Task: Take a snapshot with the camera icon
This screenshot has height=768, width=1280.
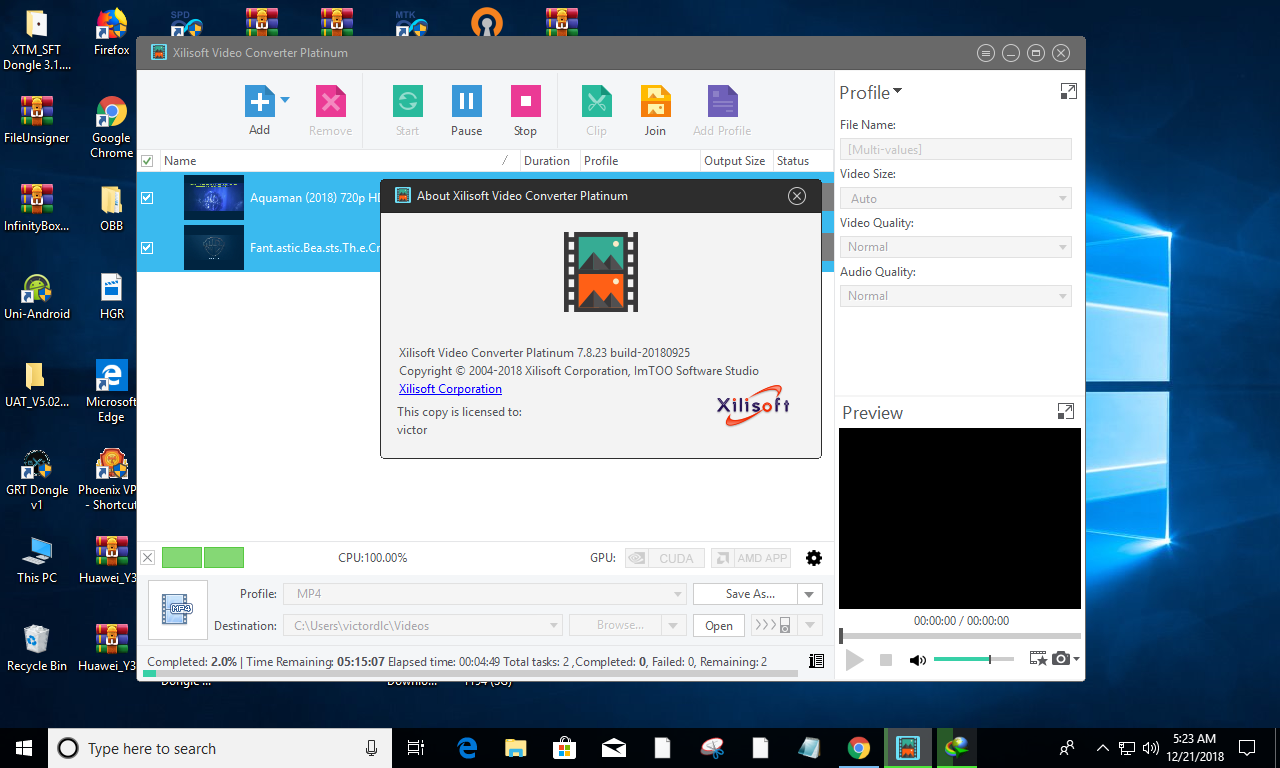Action: [1061, 659]
